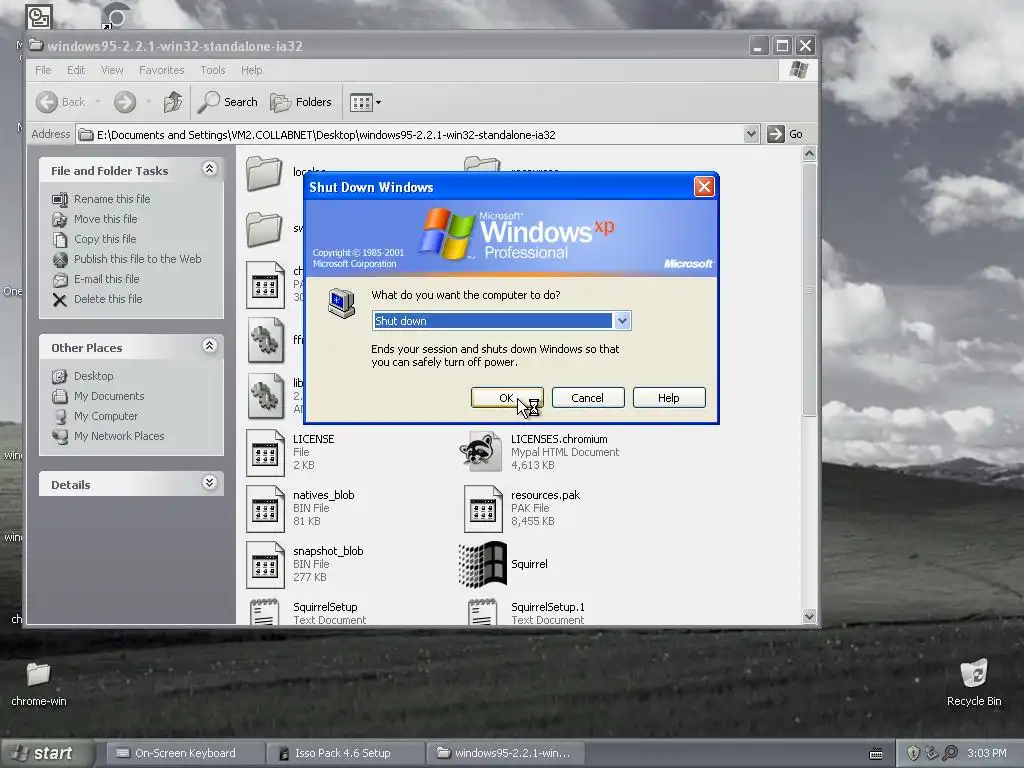Image resolution: width=1024 pixels, height=768 pixels.
Task: Open the File menu
Action: [43, 70]
